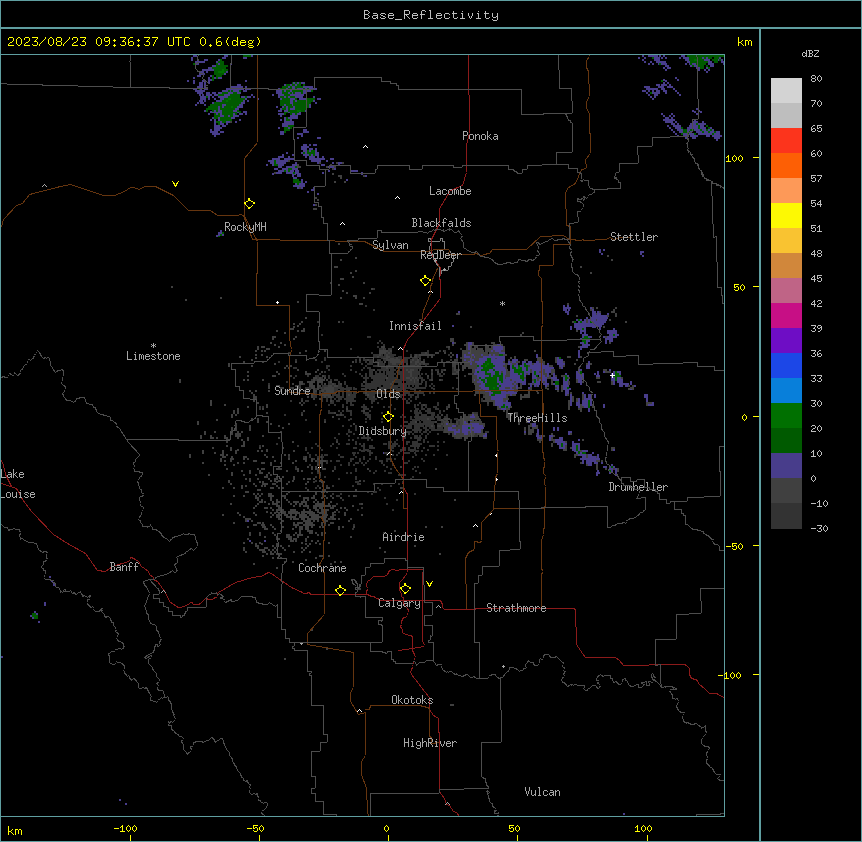Click the 0.6(deg) elevation angle text
Screen dimensions: 862x842
click(230, 42)
